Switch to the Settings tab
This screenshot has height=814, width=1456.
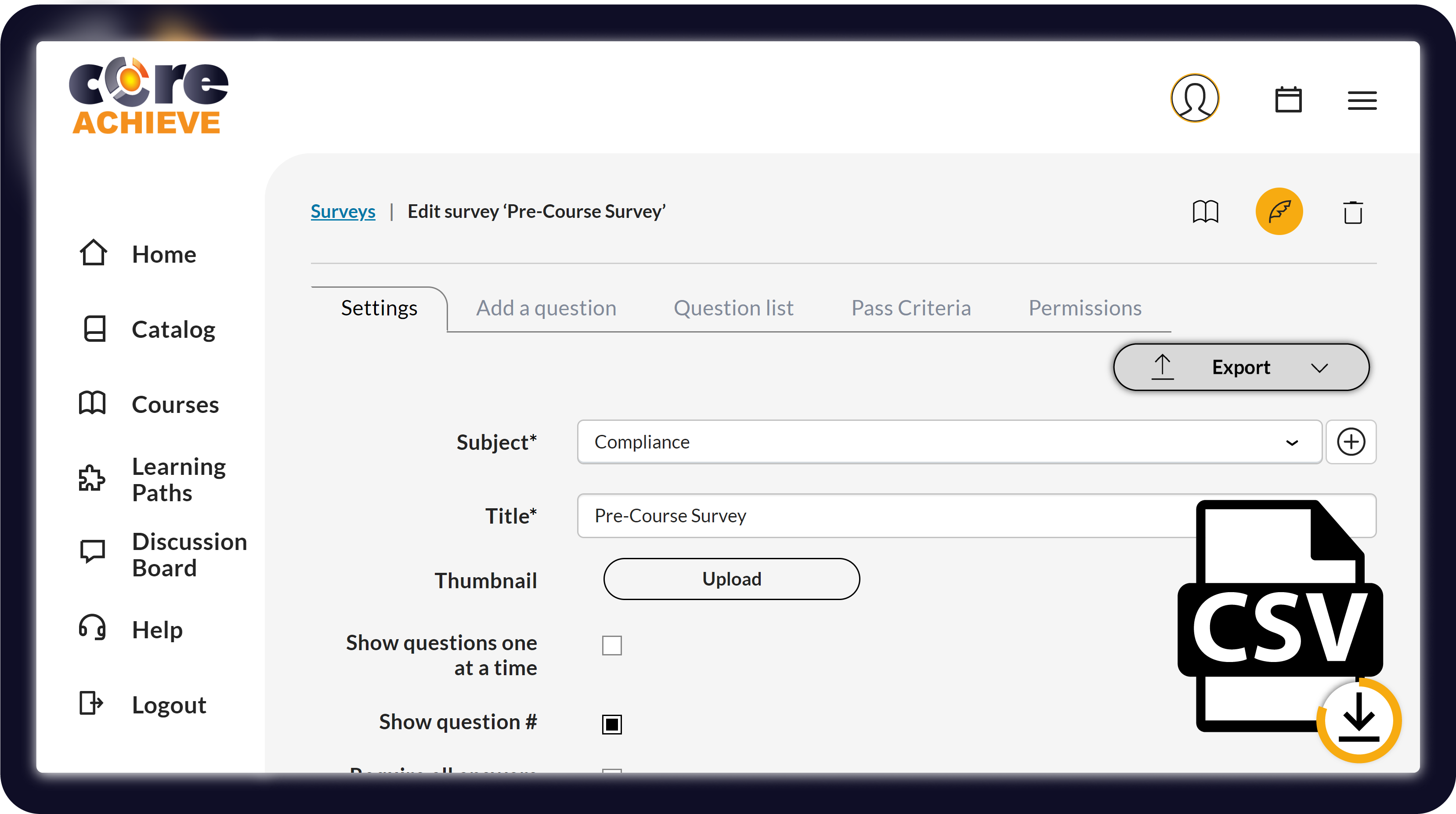(379, 308)
